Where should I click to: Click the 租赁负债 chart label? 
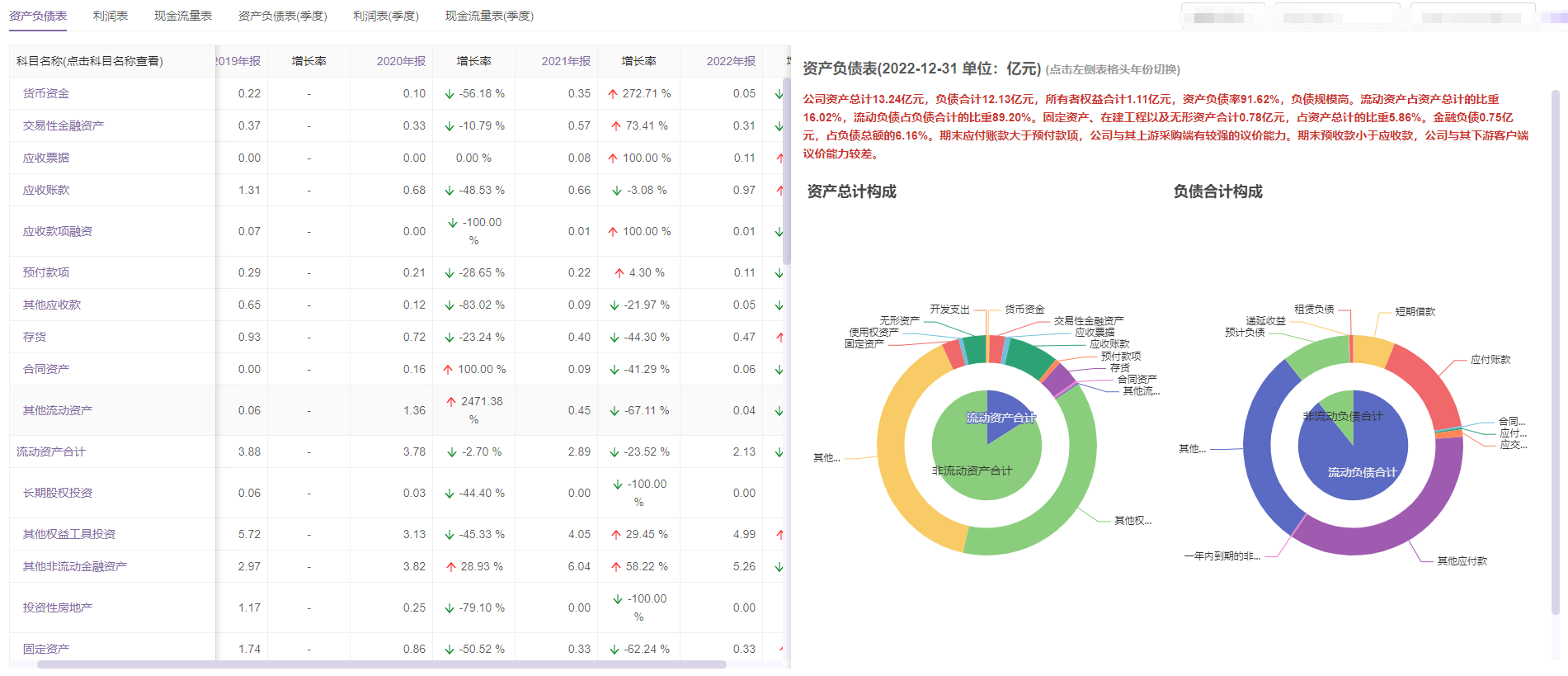(x=1314, y=310)
